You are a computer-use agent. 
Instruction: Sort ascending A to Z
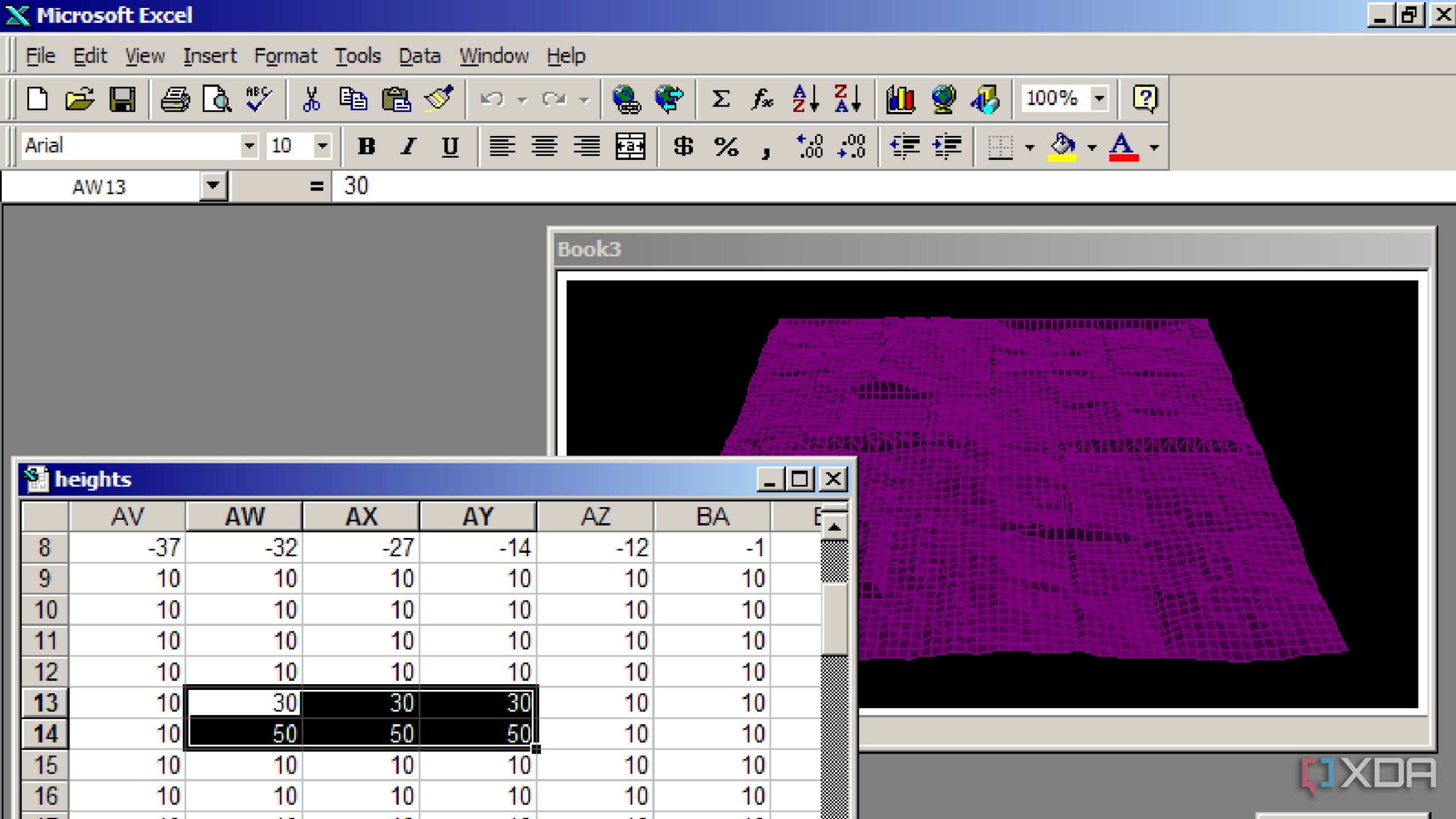point(805,100)
